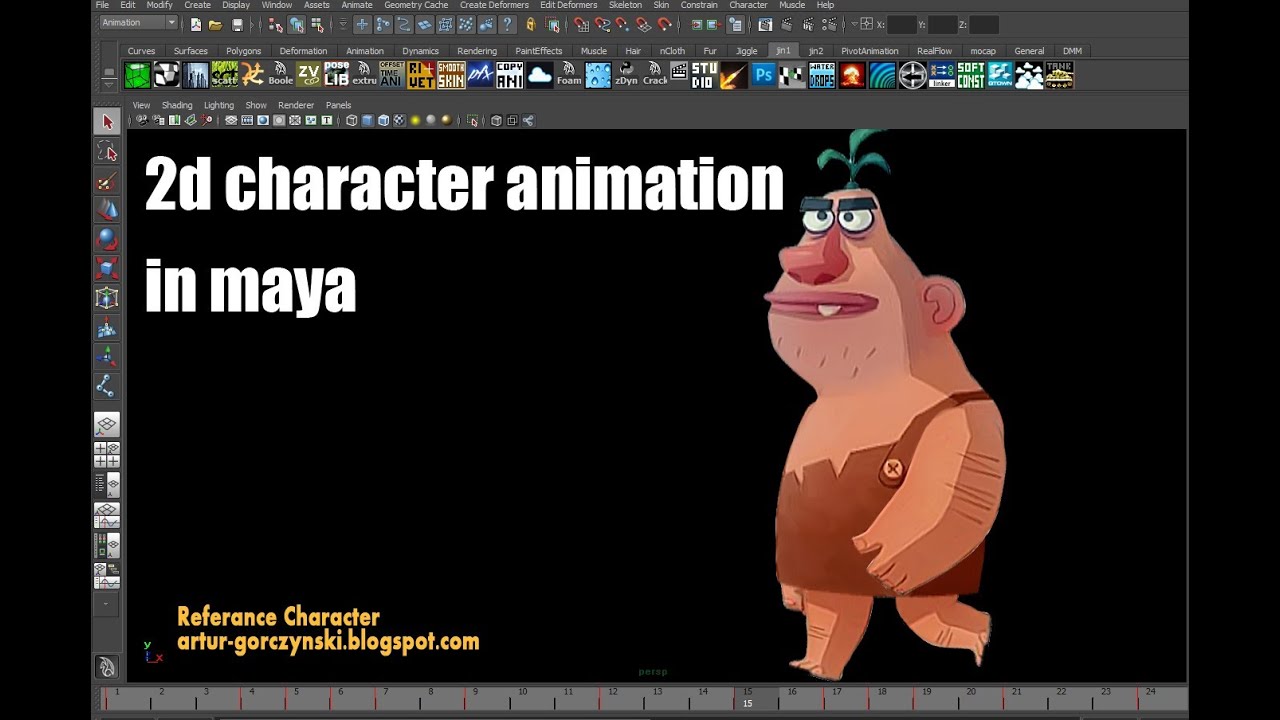Open the Skeleton menu
Screen dimensions: 1280x720
(x=626, y=5)
